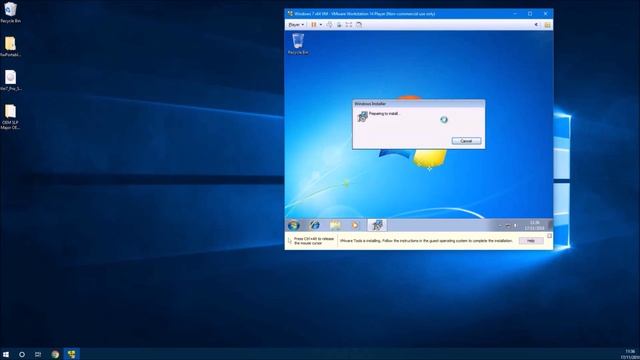Click the Windows Installer title bar
Viewport: 640px width, 360px height.
(419, 104)
